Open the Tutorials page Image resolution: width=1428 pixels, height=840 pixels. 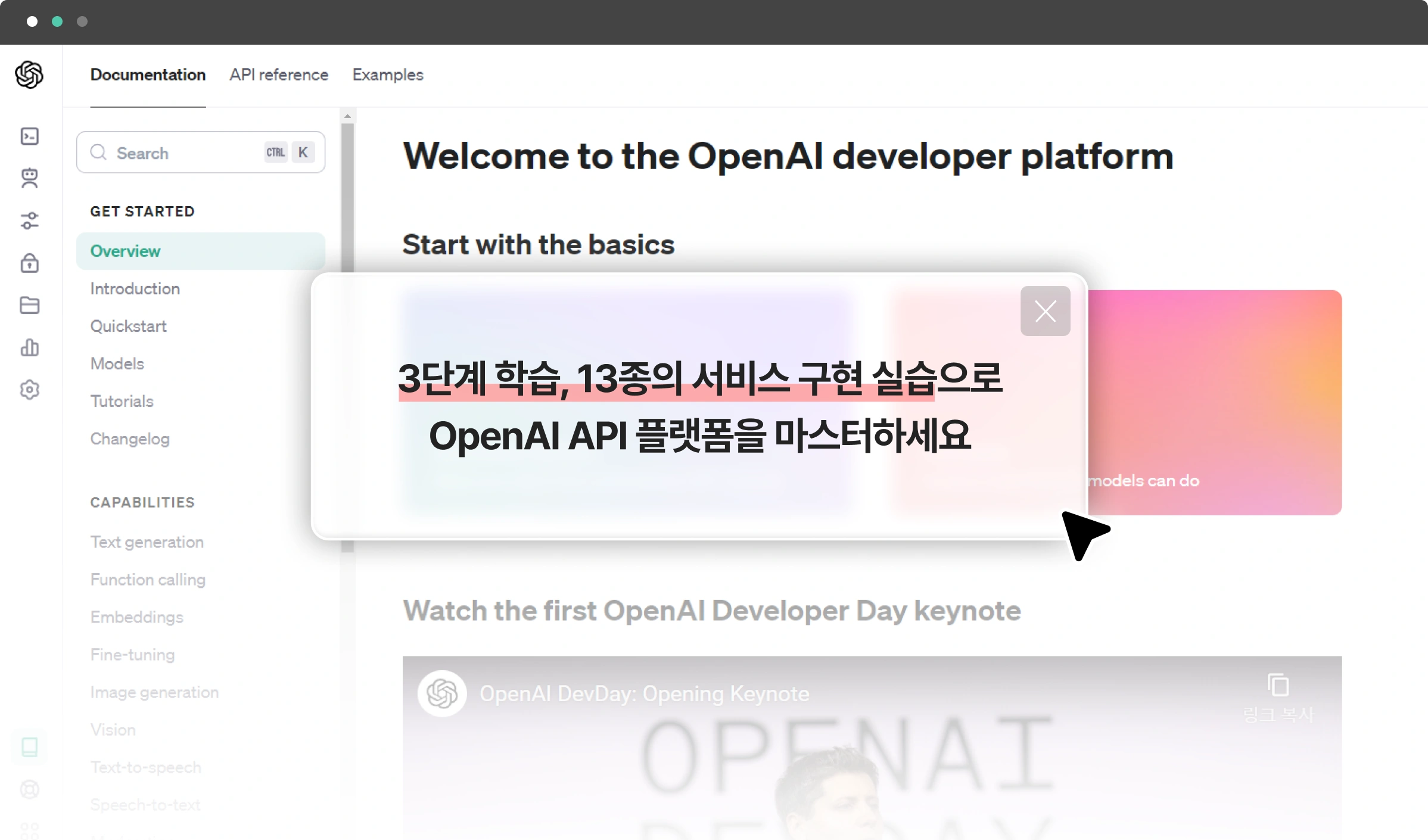coord(122,401)
